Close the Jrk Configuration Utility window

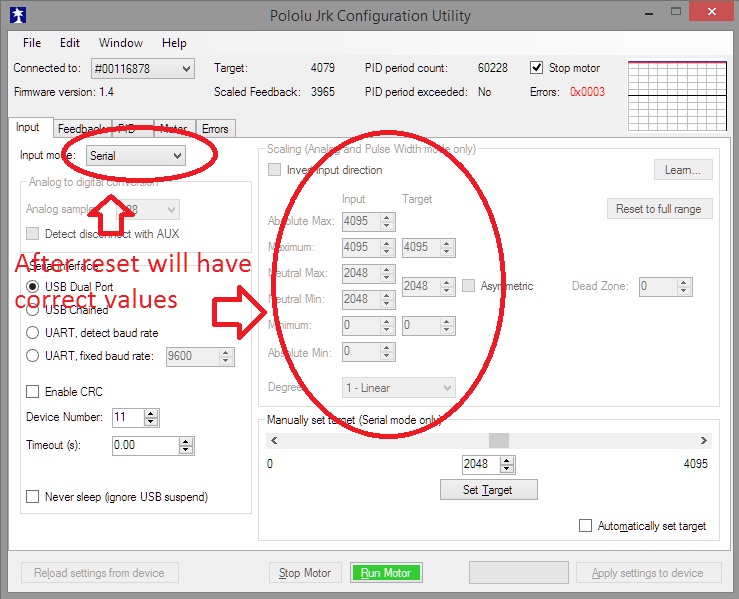712,12
